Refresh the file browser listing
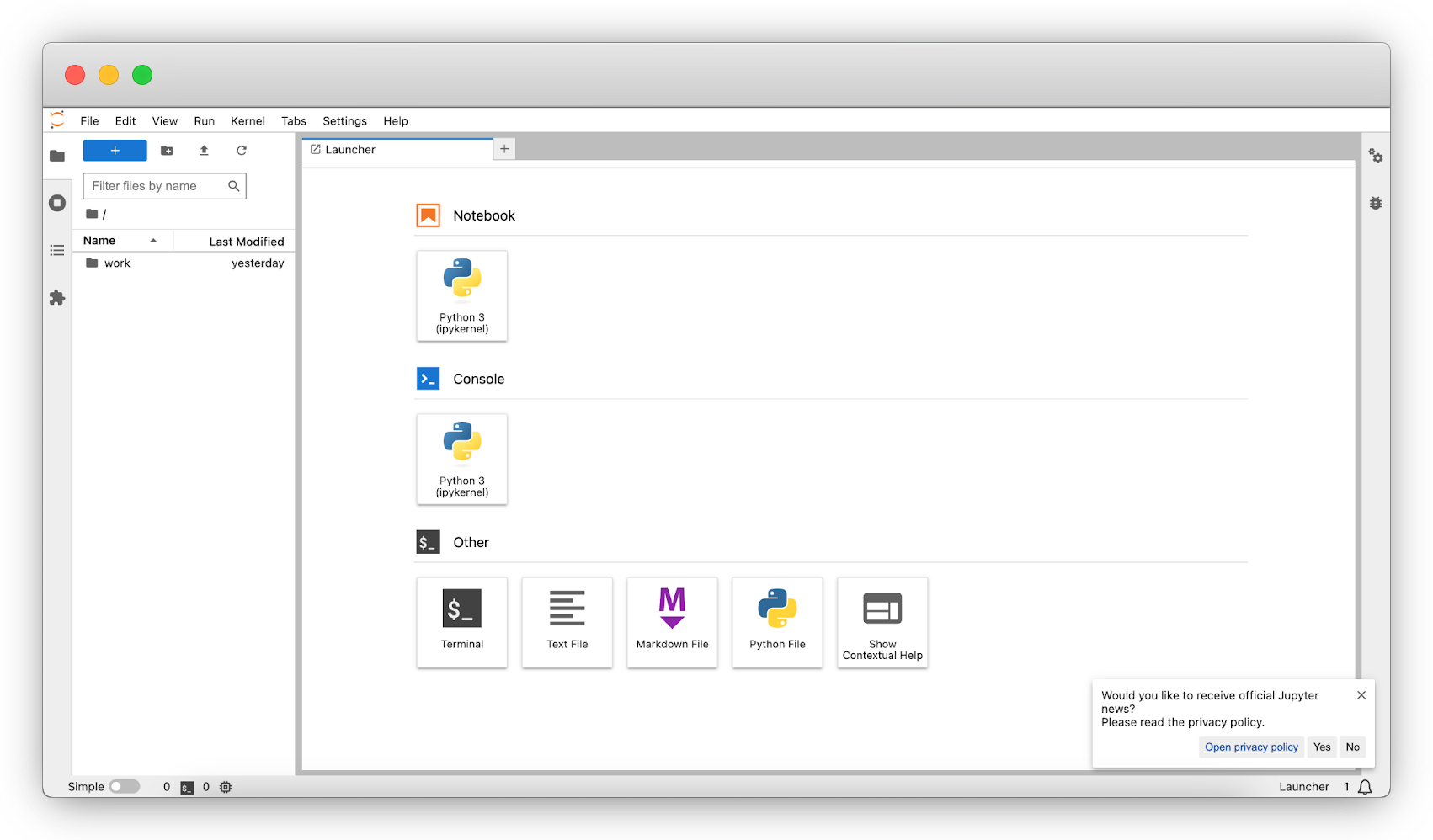1433x840 pixels. 242,151
